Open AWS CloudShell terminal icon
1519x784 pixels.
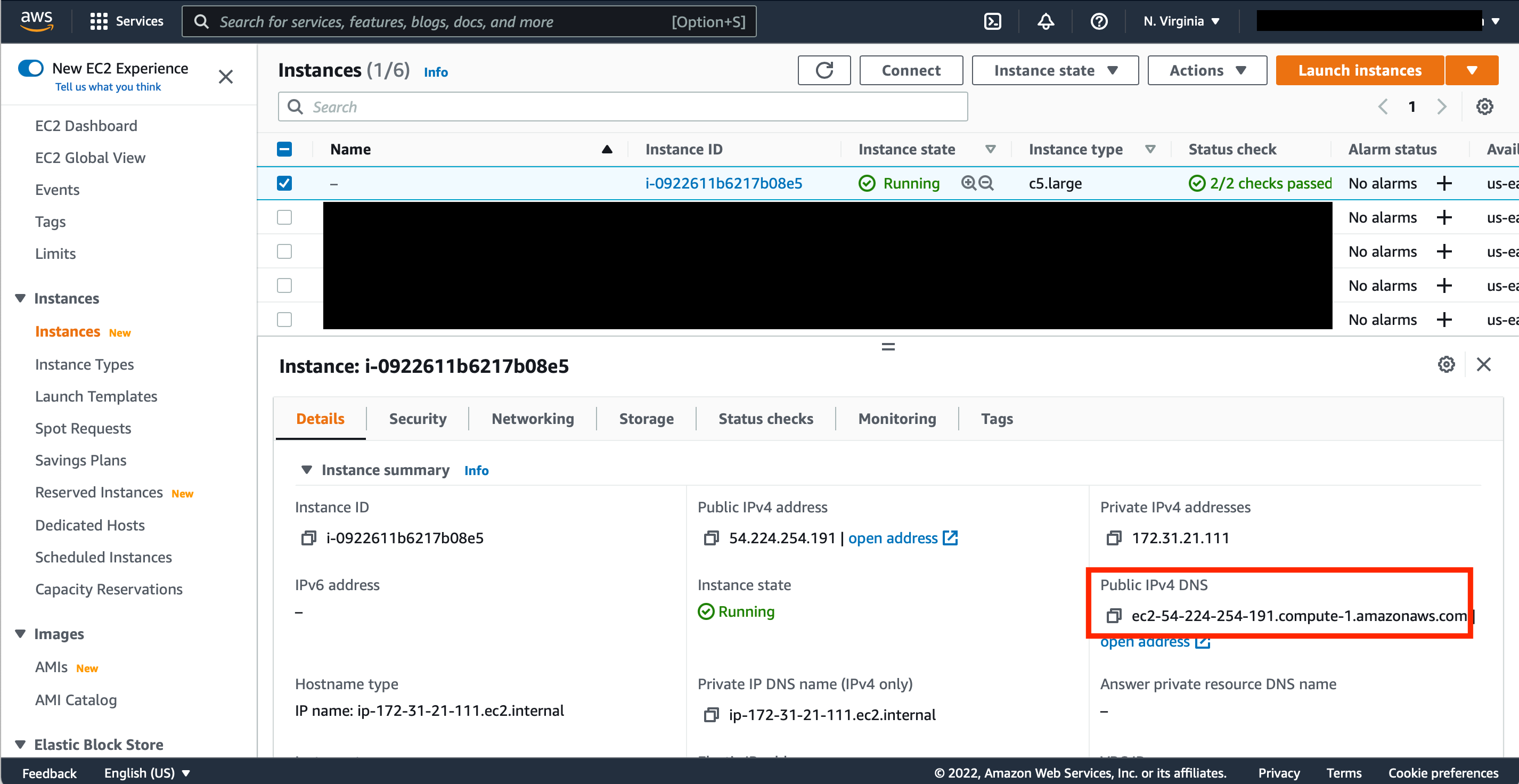point(992,22)
